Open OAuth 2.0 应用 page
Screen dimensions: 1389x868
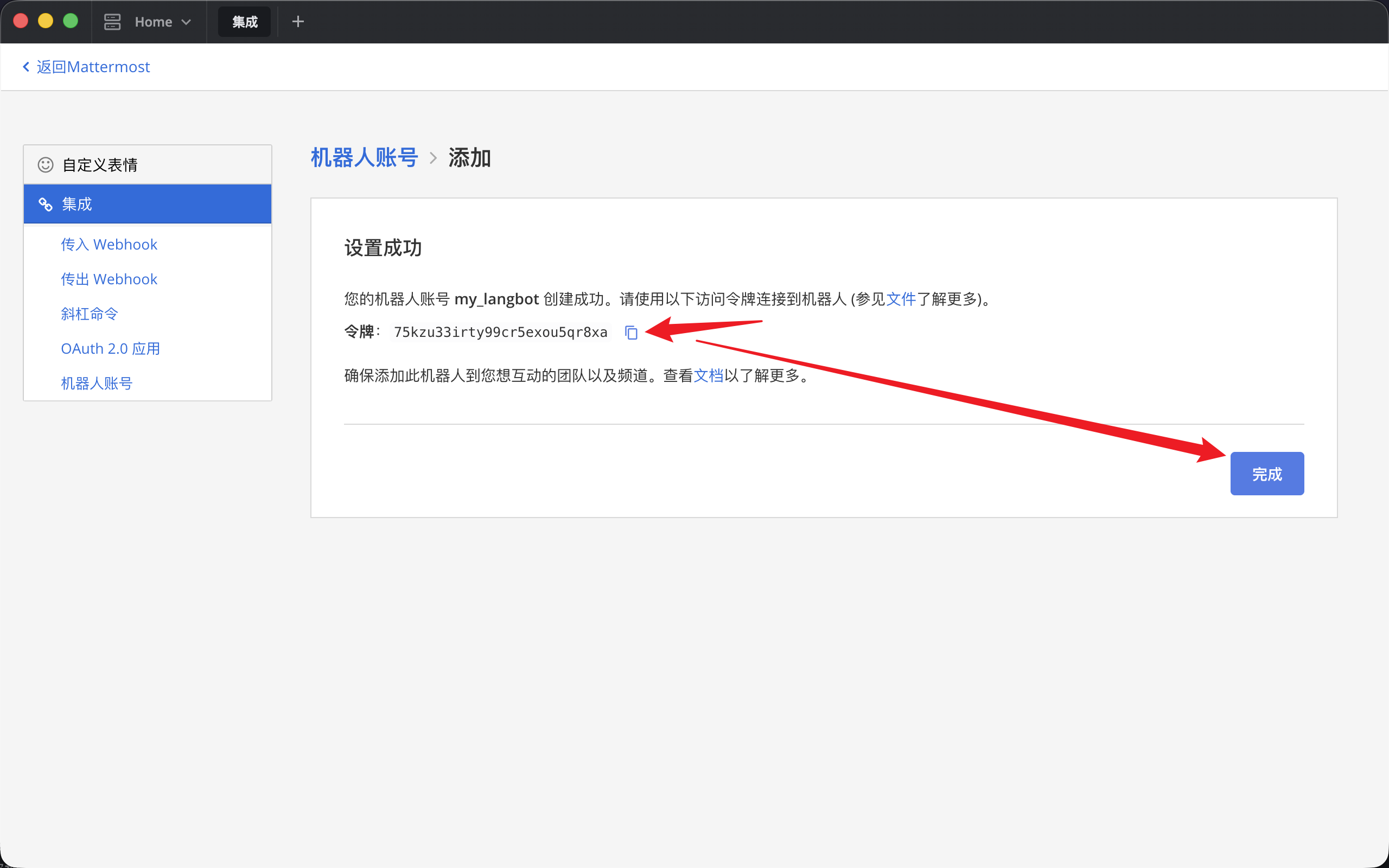[110, 348]
